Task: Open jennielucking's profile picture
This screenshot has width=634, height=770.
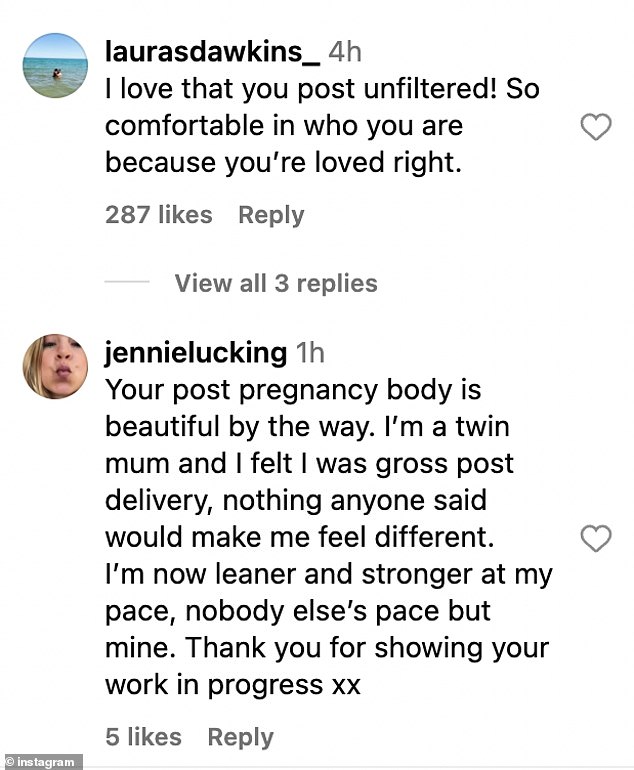Action: point(55,366)
